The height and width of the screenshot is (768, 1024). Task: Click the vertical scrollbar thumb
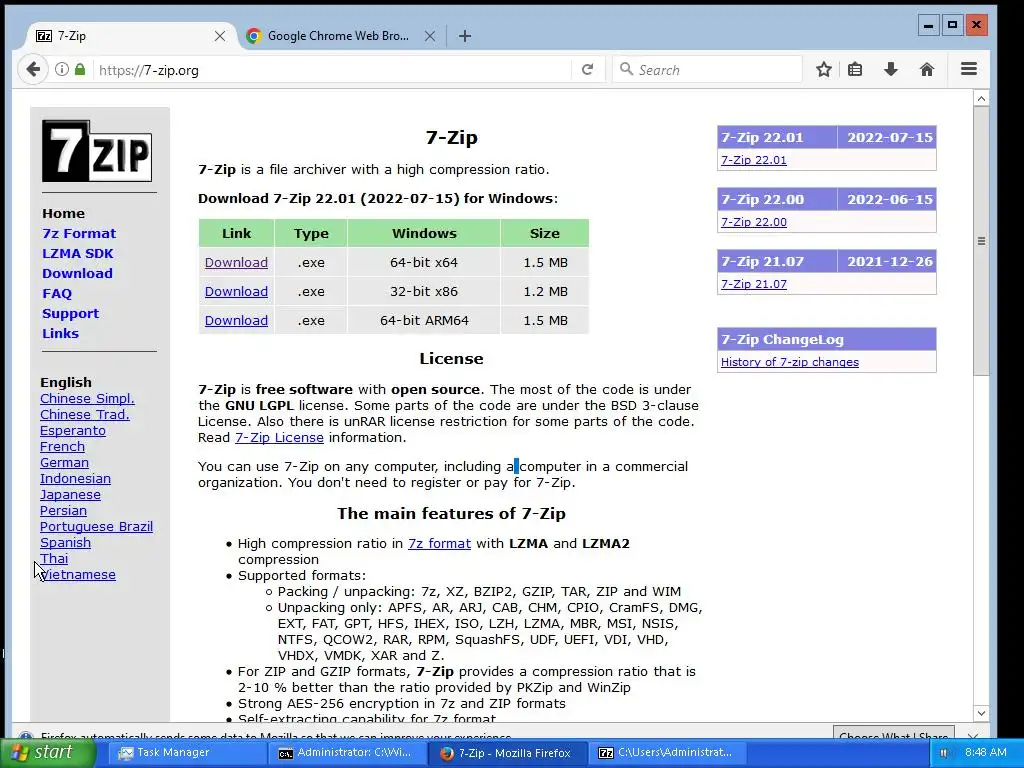(980, 241)
